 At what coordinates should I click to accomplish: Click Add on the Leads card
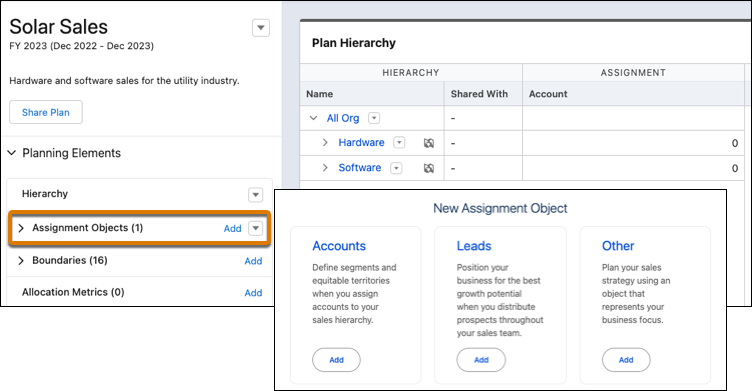pyautogui.click(x=481, y=360)
